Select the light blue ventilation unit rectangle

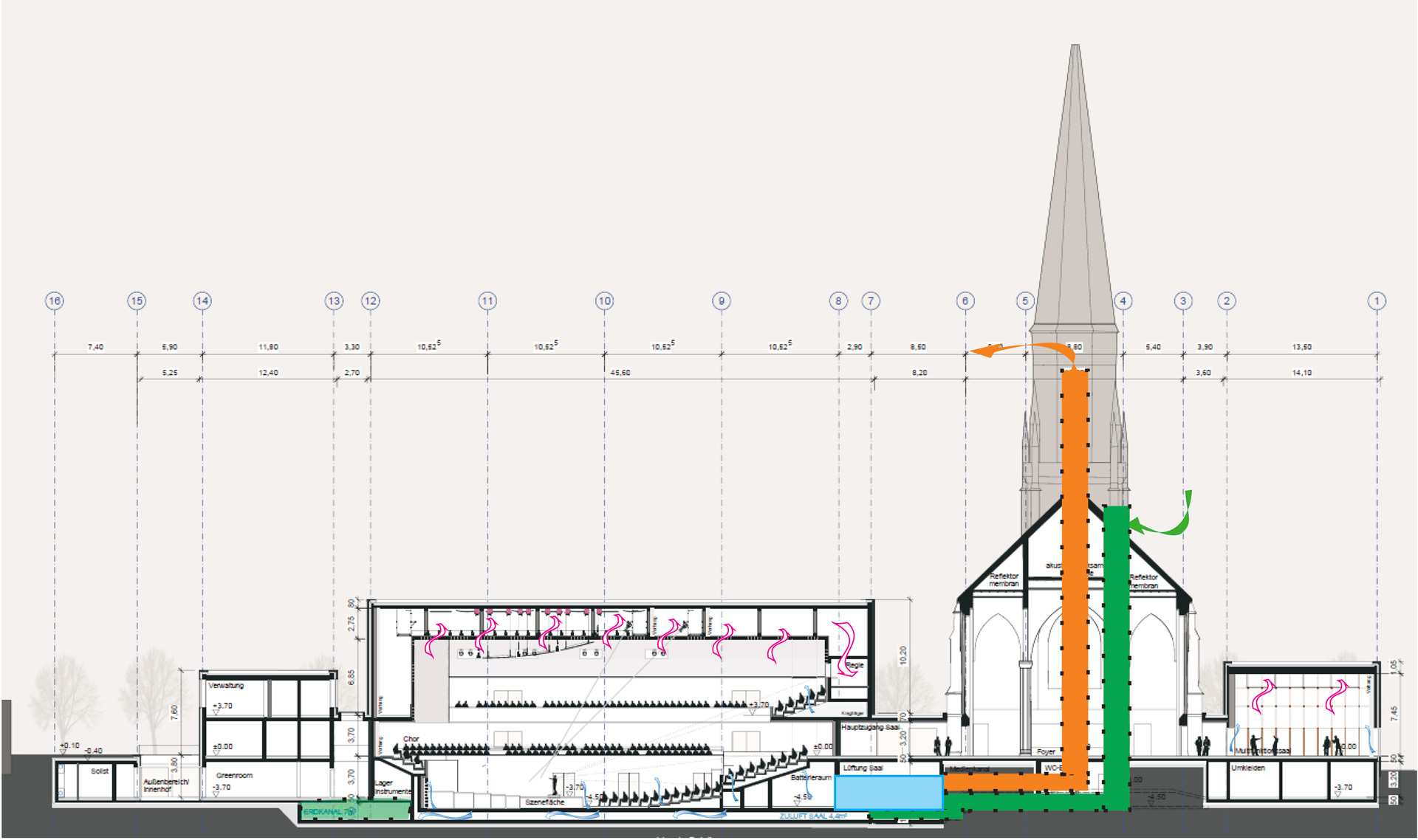click(888, 793)
